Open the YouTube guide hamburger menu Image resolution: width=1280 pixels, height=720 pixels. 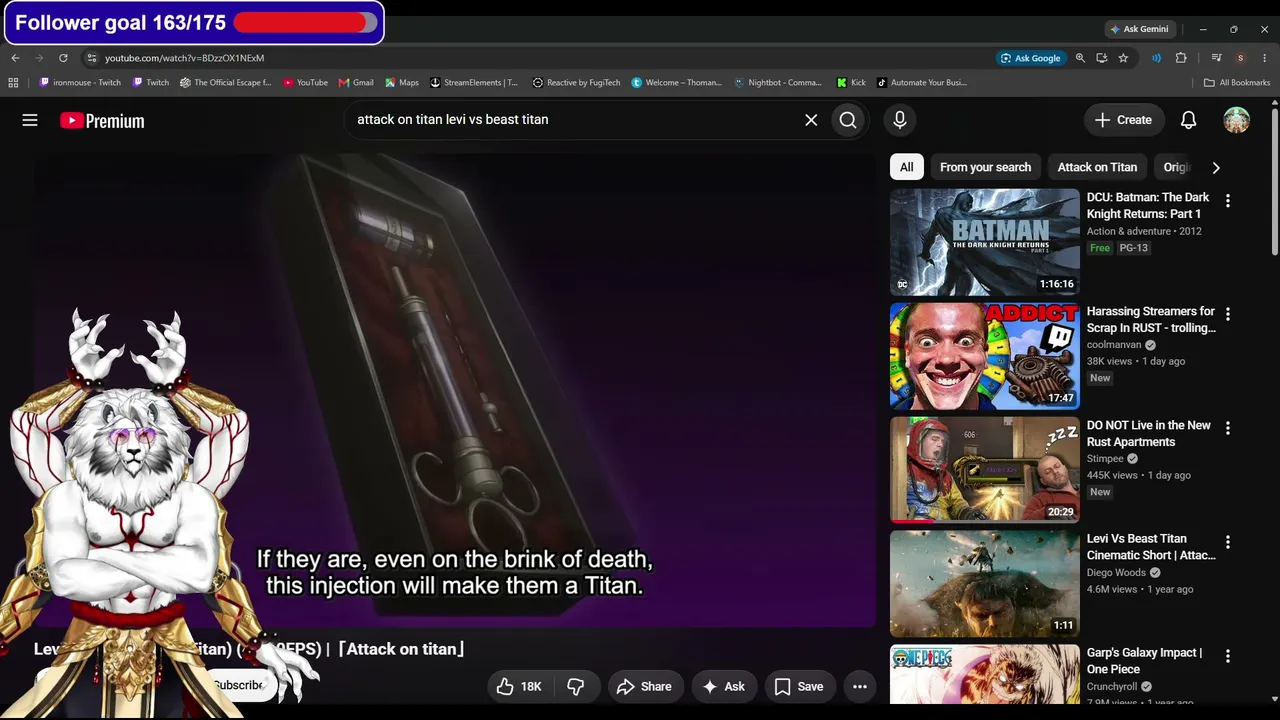tap(30, 120)
